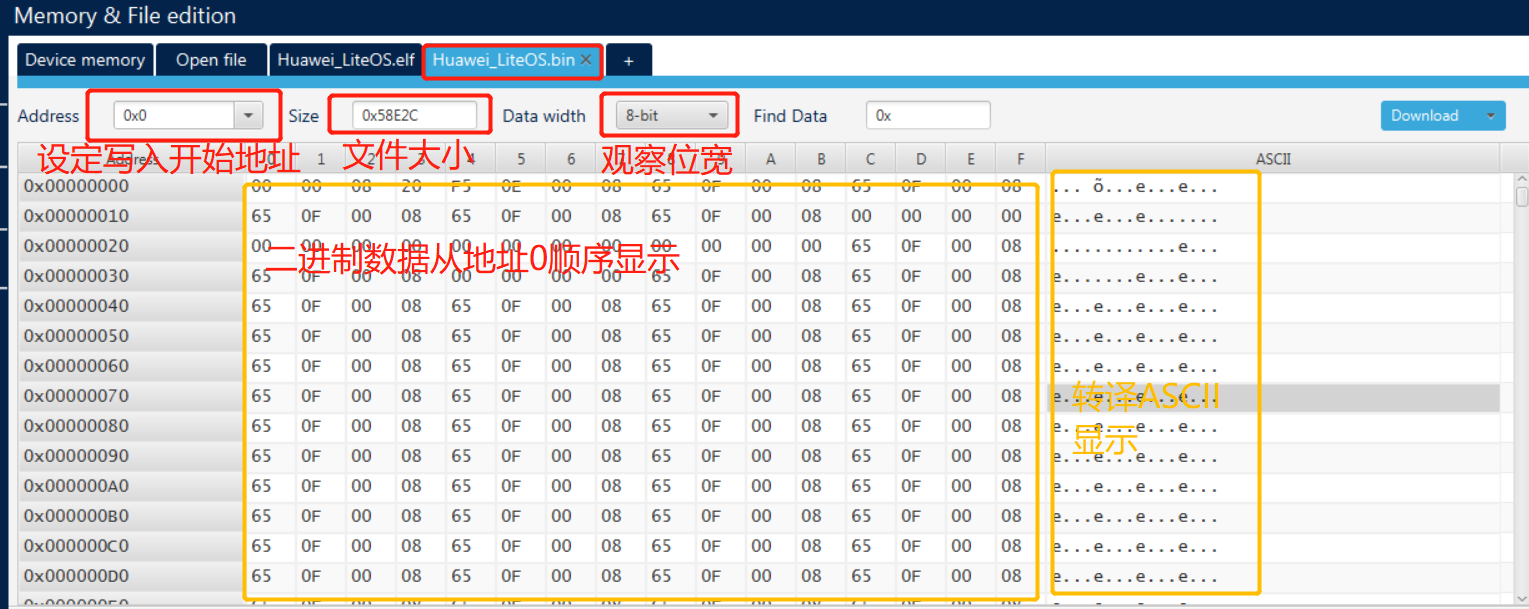The width and height of the screenshot is (1529, 609).
Task: Close the Huawei_LiteOS.bin tab
Action: pyautogui.click(x=587, y=60)
